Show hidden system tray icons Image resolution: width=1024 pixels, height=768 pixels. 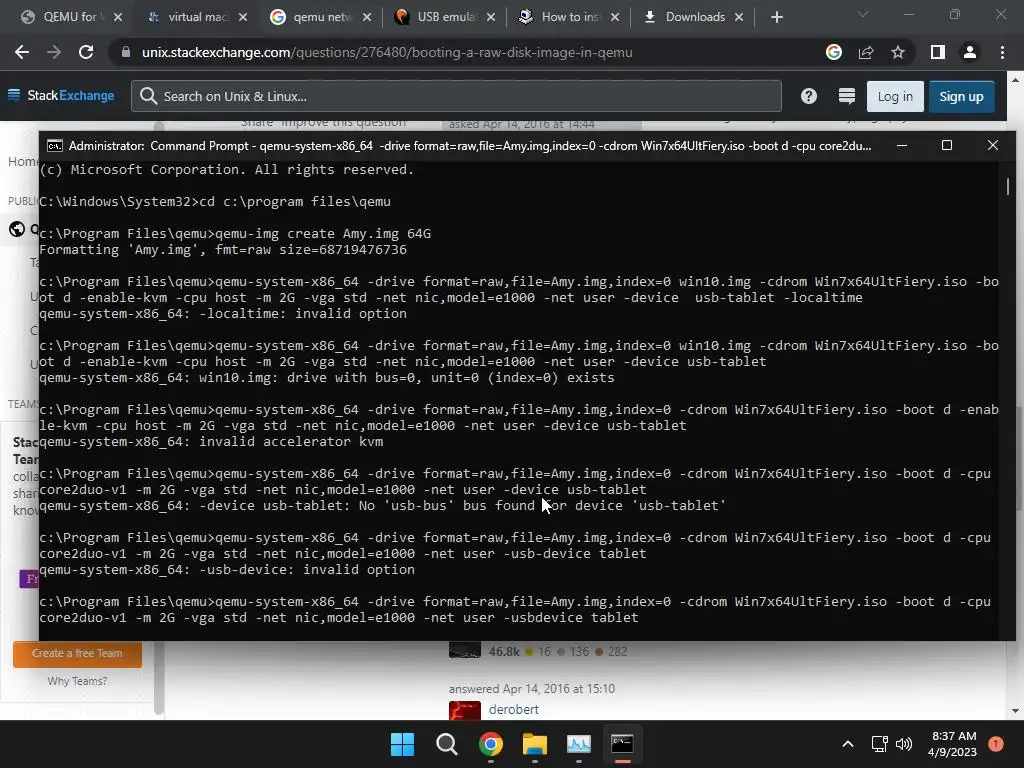pyautogui.click(x=848, y=744)
